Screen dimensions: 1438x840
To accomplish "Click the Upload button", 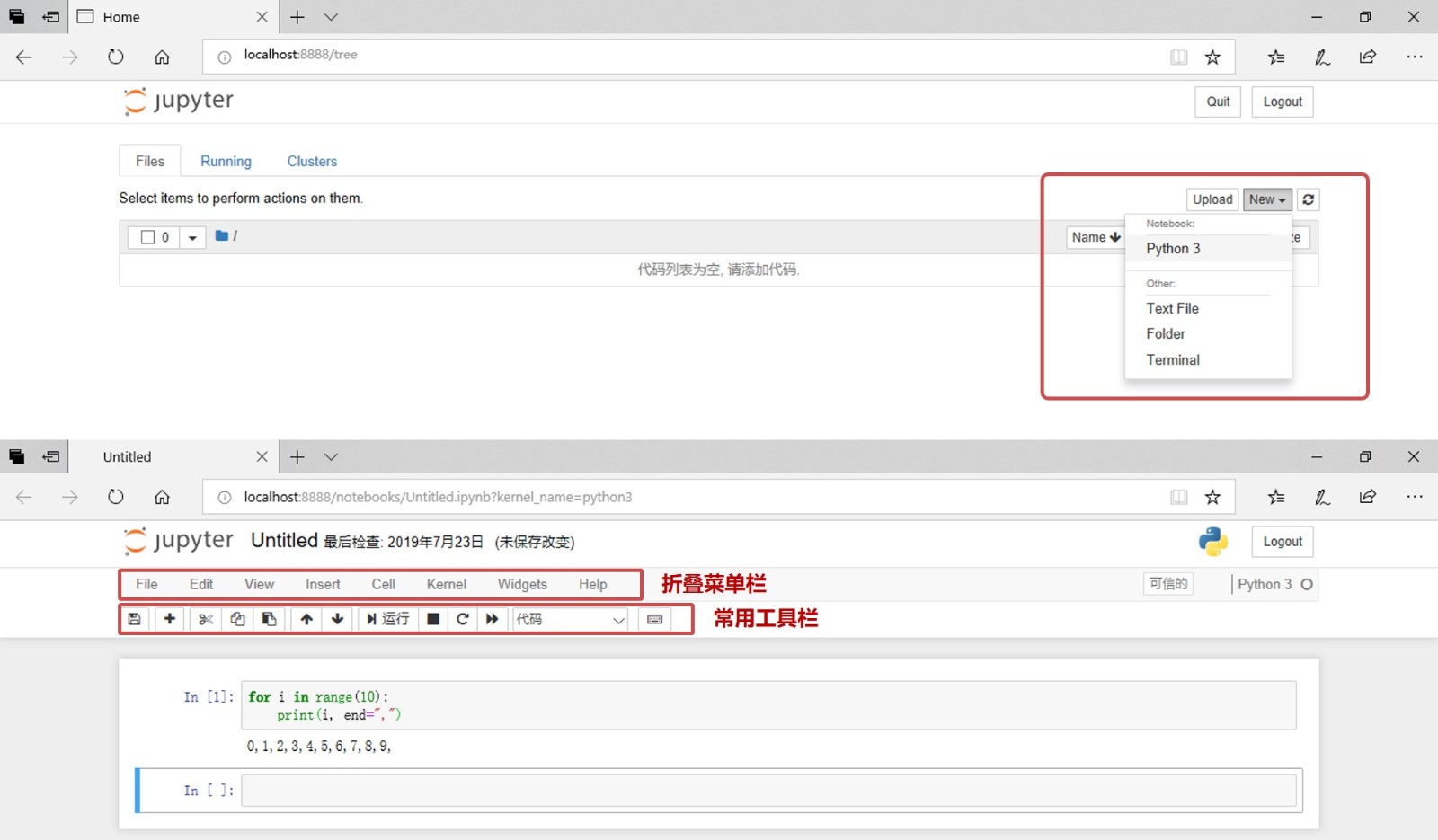I will [x=1212, y=199].
